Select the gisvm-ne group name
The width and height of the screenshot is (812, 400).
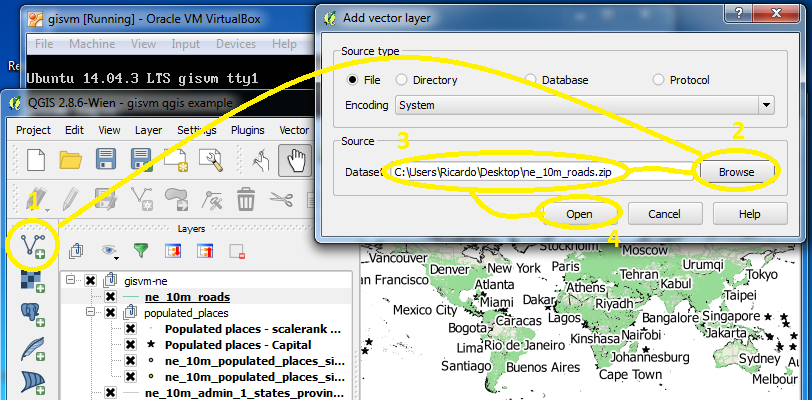click(x=146, y=280)
